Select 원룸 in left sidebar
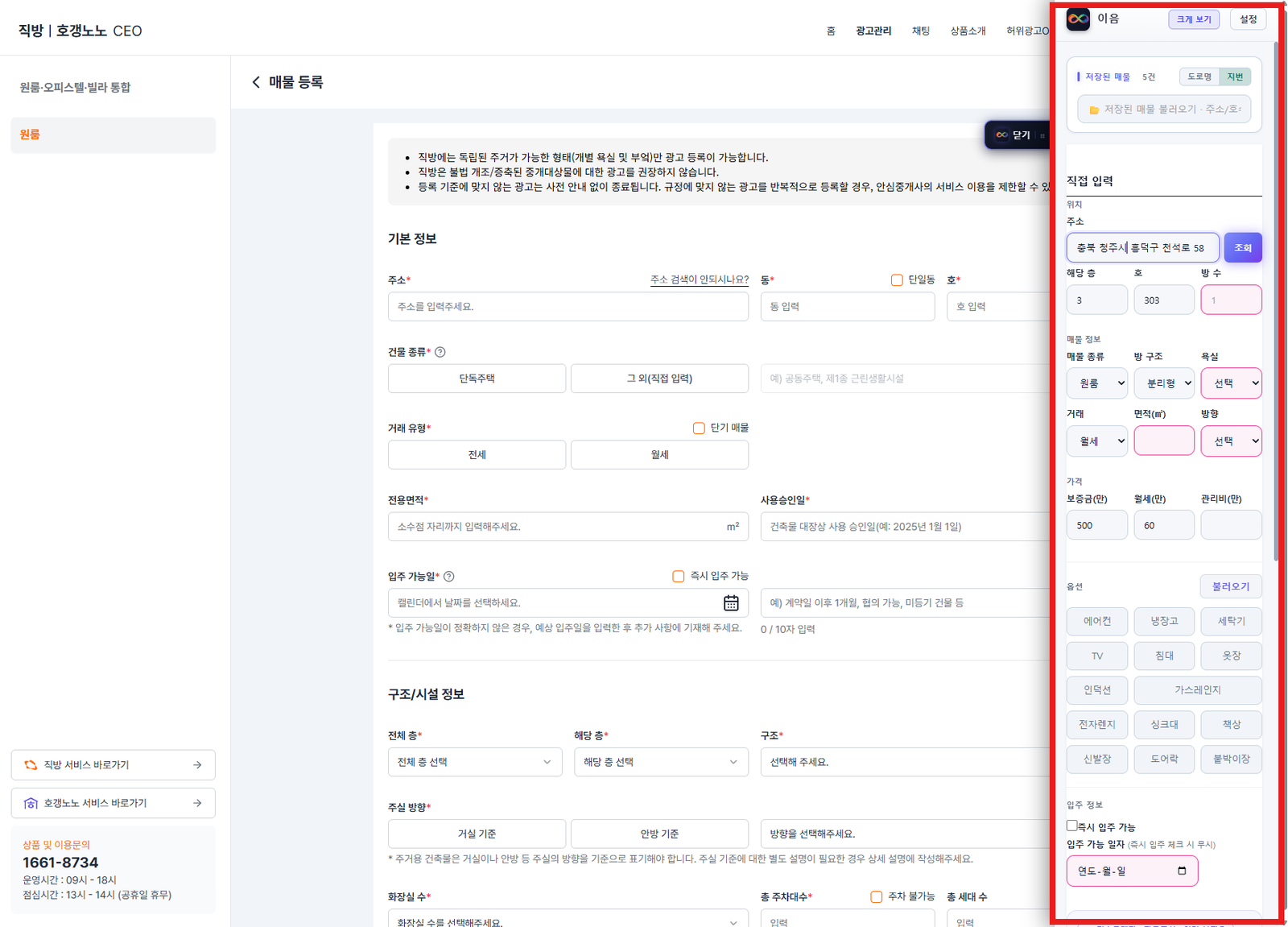The image size is (1288, 927). 114,134
